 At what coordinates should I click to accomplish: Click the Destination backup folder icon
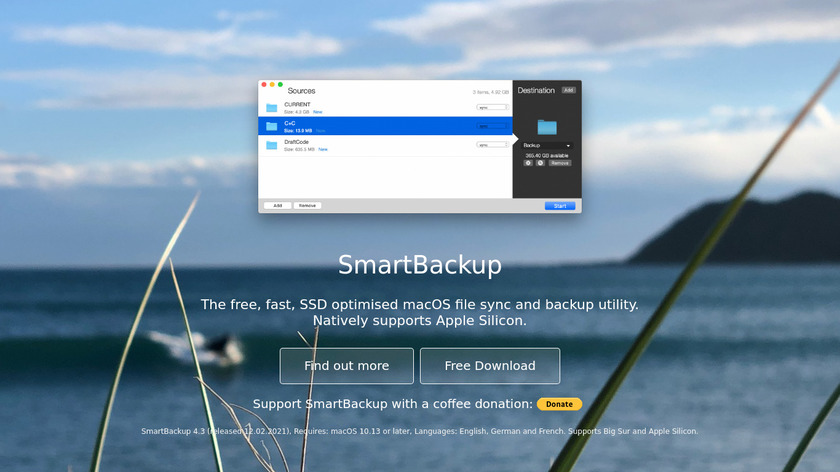[x=547, y=127]
